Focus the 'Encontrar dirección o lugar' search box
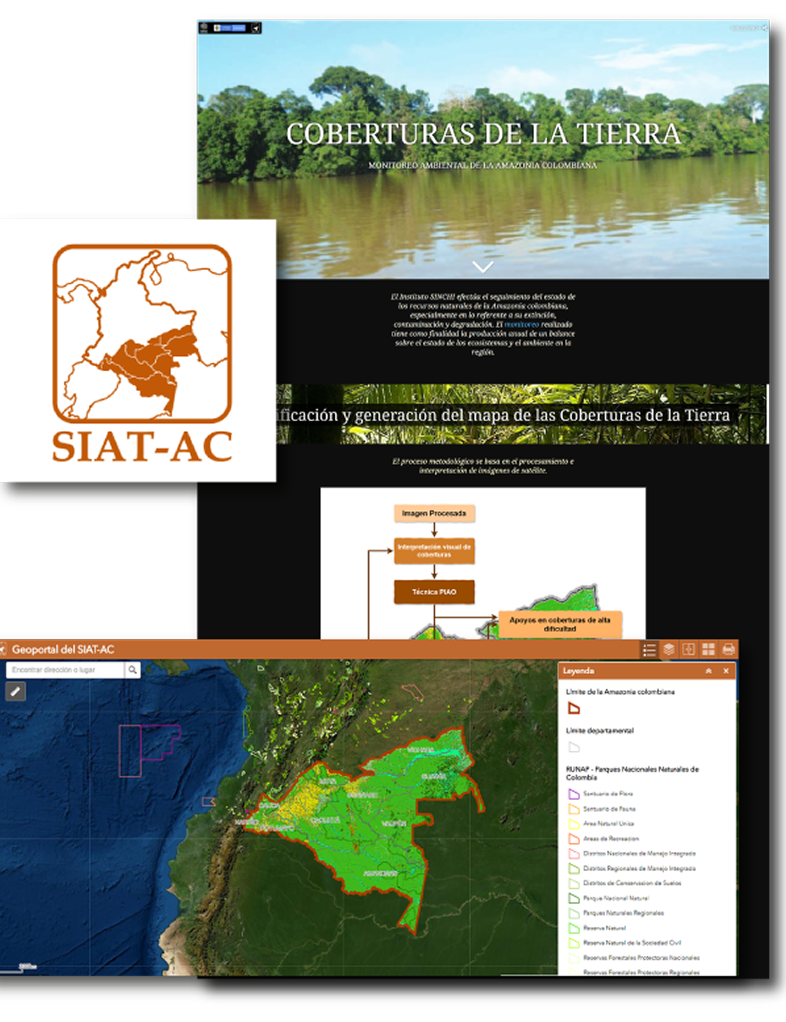 [x=65, y=669]
